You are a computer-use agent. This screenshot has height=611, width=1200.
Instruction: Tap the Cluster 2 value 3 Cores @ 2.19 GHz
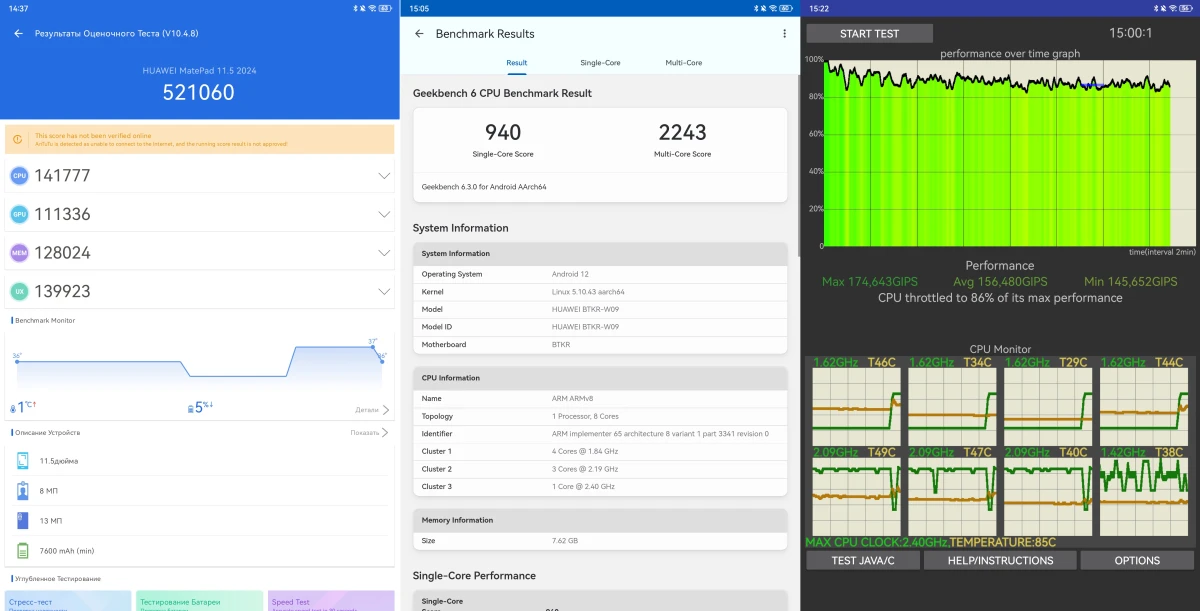(584, 469)
